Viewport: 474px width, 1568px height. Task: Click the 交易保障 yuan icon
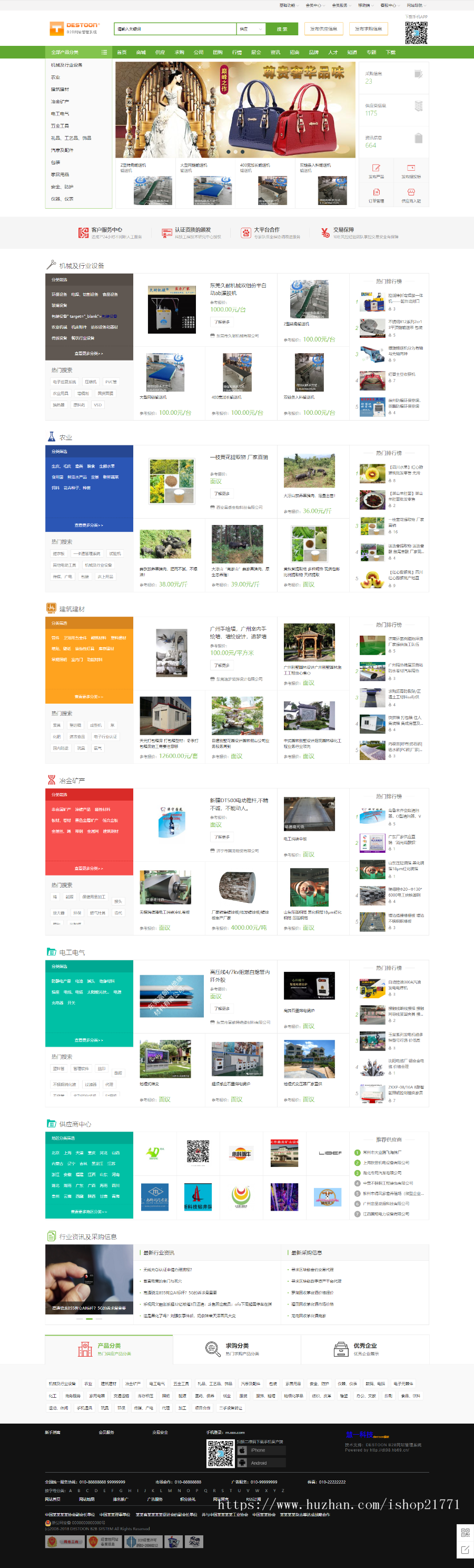(325, 232)
